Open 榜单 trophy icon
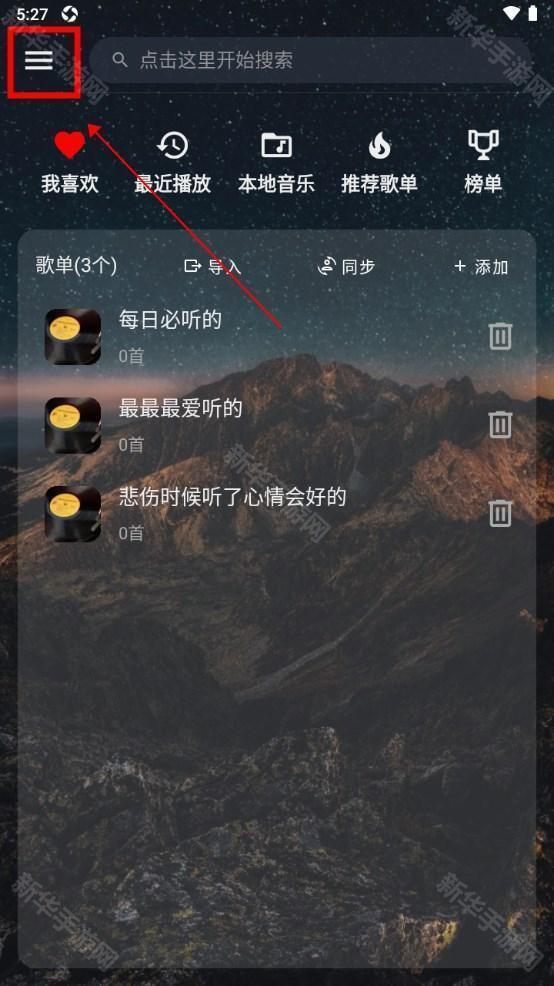The image size is (554, 986). [483, 145]
